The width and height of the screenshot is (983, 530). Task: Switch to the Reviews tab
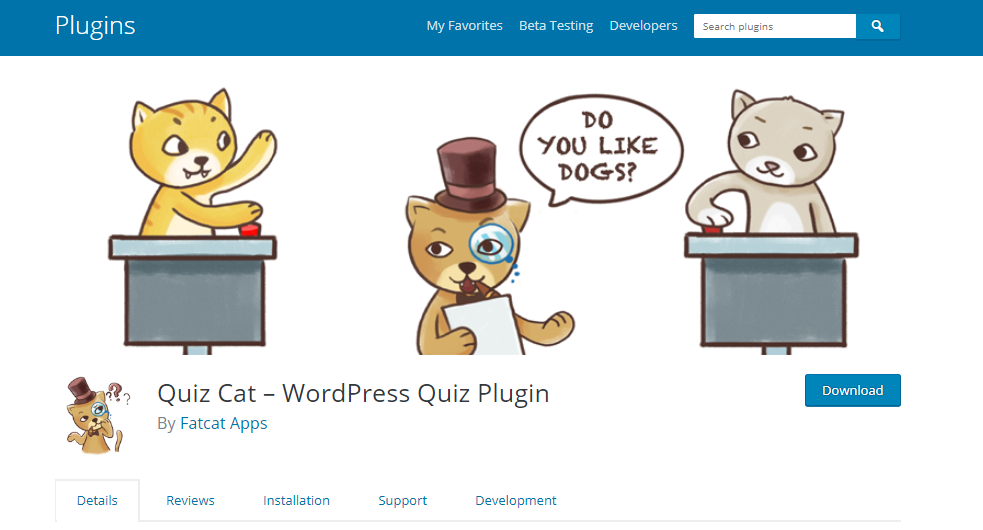tap(190, 501)
